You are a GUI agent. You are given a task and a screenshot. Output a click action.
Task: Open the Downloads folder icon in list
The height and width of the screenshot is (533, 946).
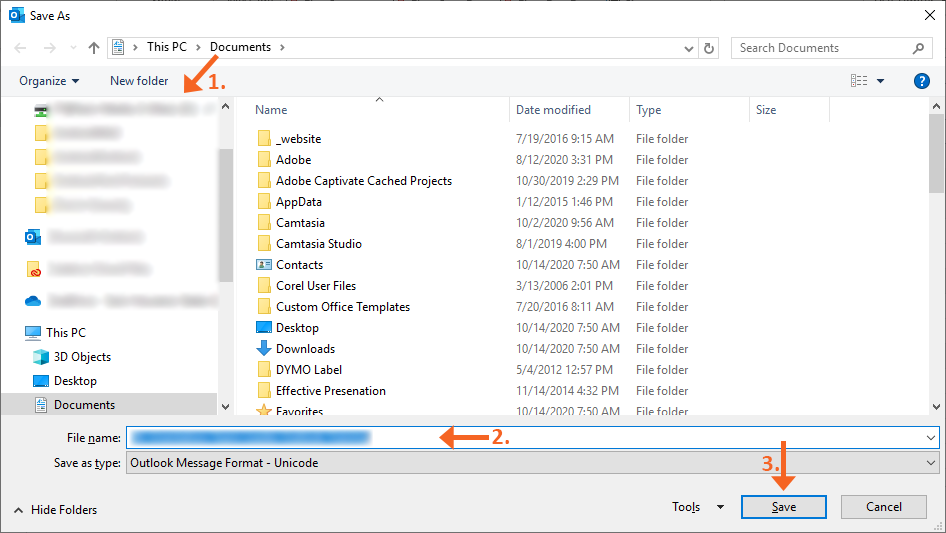(x=264, y=349)
